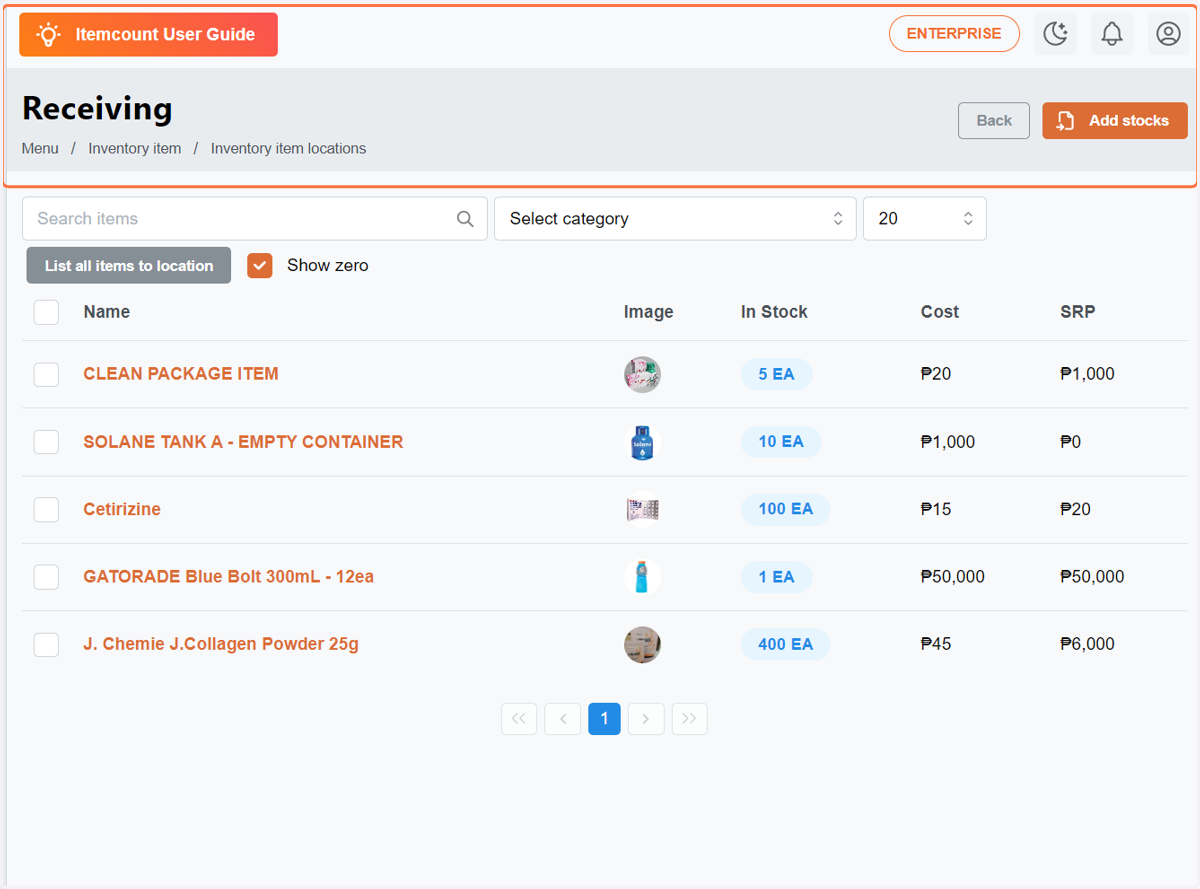Click the 10 EA stock badge
The image size is (1200, 889).
point(781,442)
